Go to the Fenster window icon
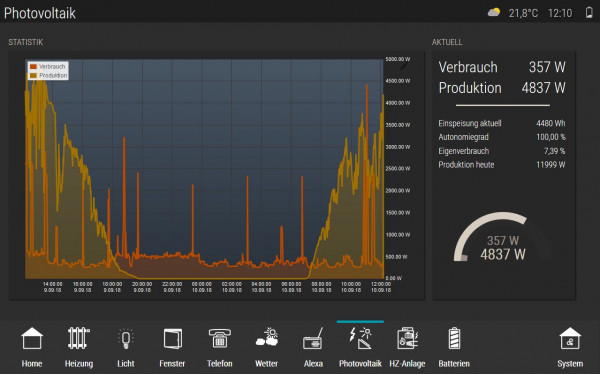600x374 pixels. pyautogui.click(x=172, y=338)
